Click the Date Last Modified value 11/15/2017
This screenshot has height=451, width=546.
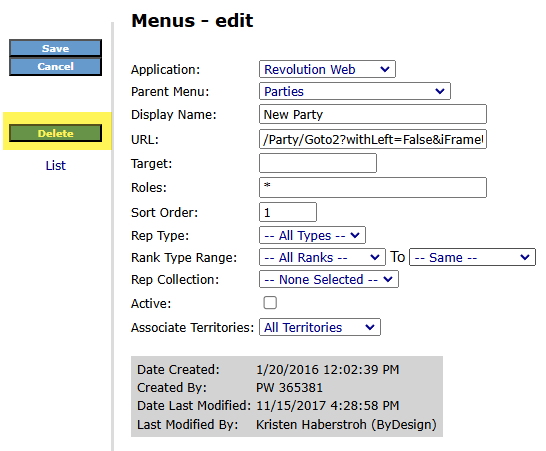point(291,406)
